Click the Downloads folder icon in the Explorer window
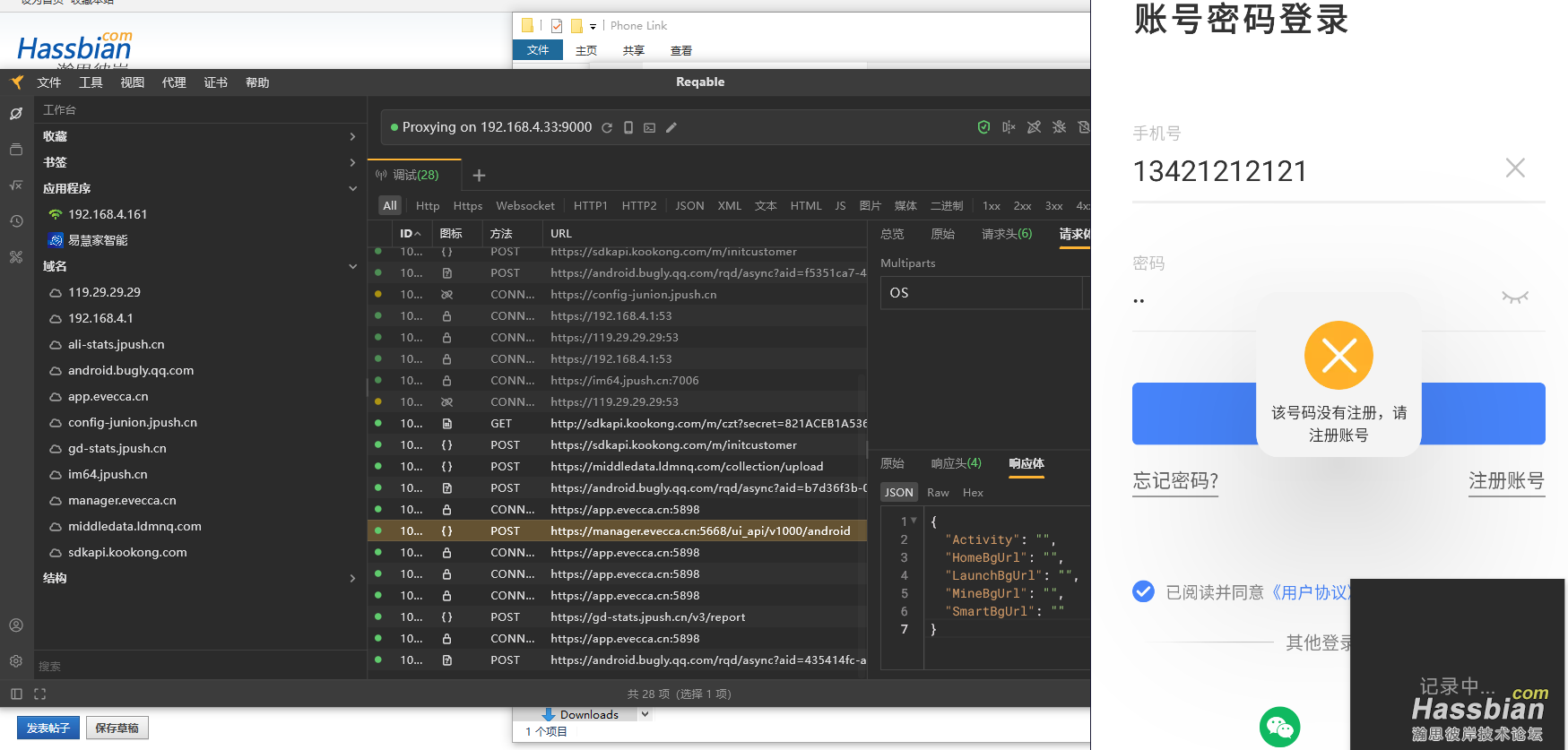Screen dimensions: 1568x750 (549, 715)
